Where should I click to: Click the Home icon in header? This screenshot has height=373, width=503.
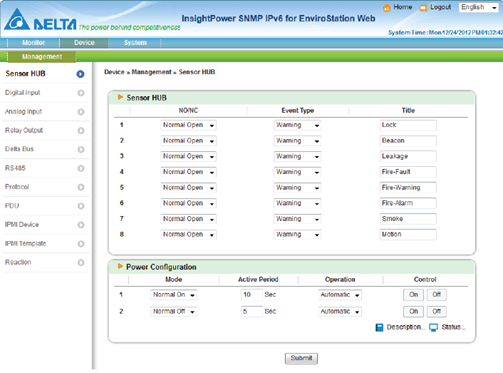pos(387,7)
